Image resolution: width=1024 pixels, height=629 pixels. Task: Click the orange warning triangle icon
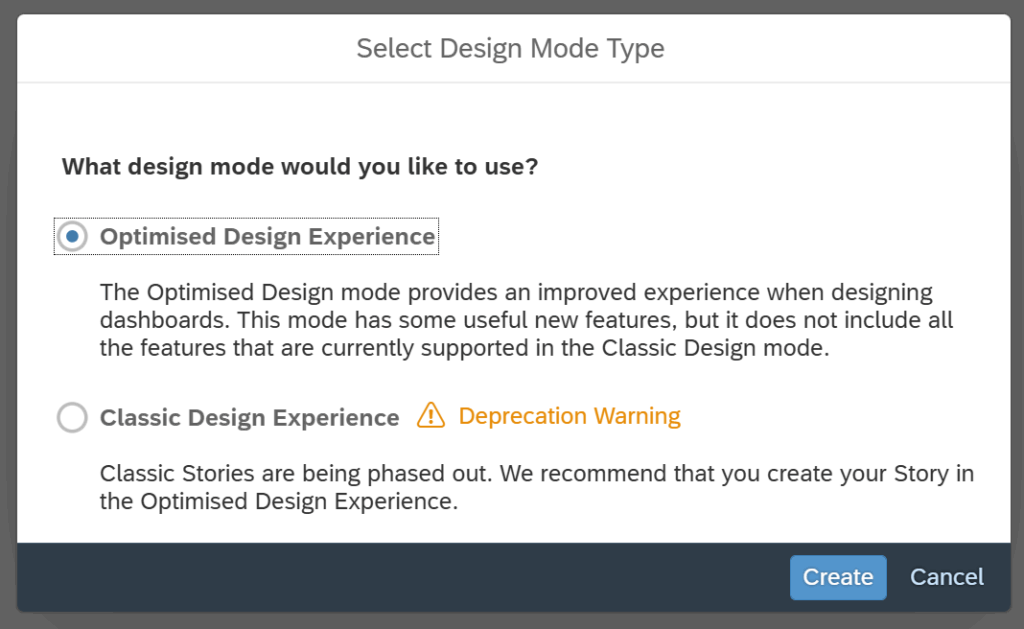(430, 415)
